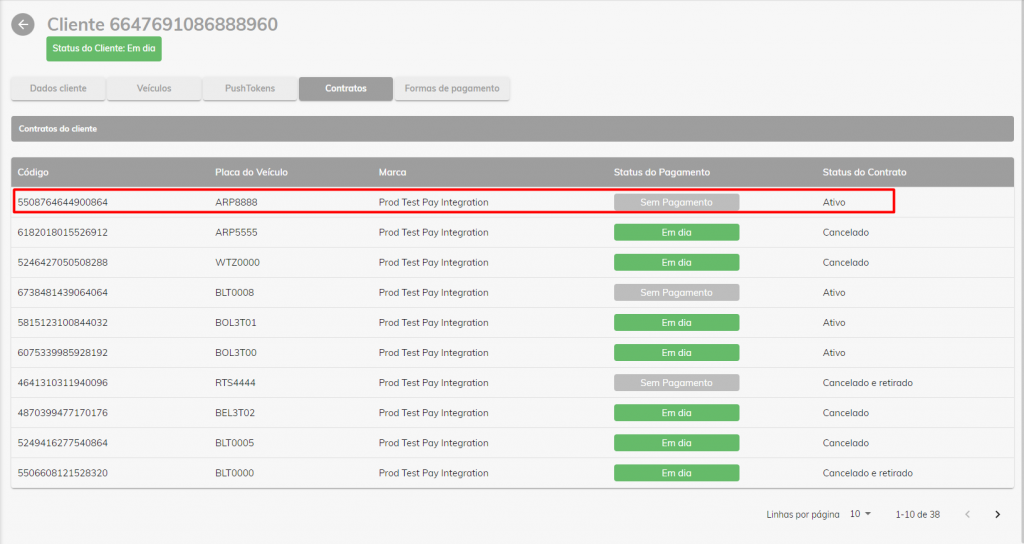Open the PushTokens tab
This screenshot has height=544, width=1024.
click(250, 88)
